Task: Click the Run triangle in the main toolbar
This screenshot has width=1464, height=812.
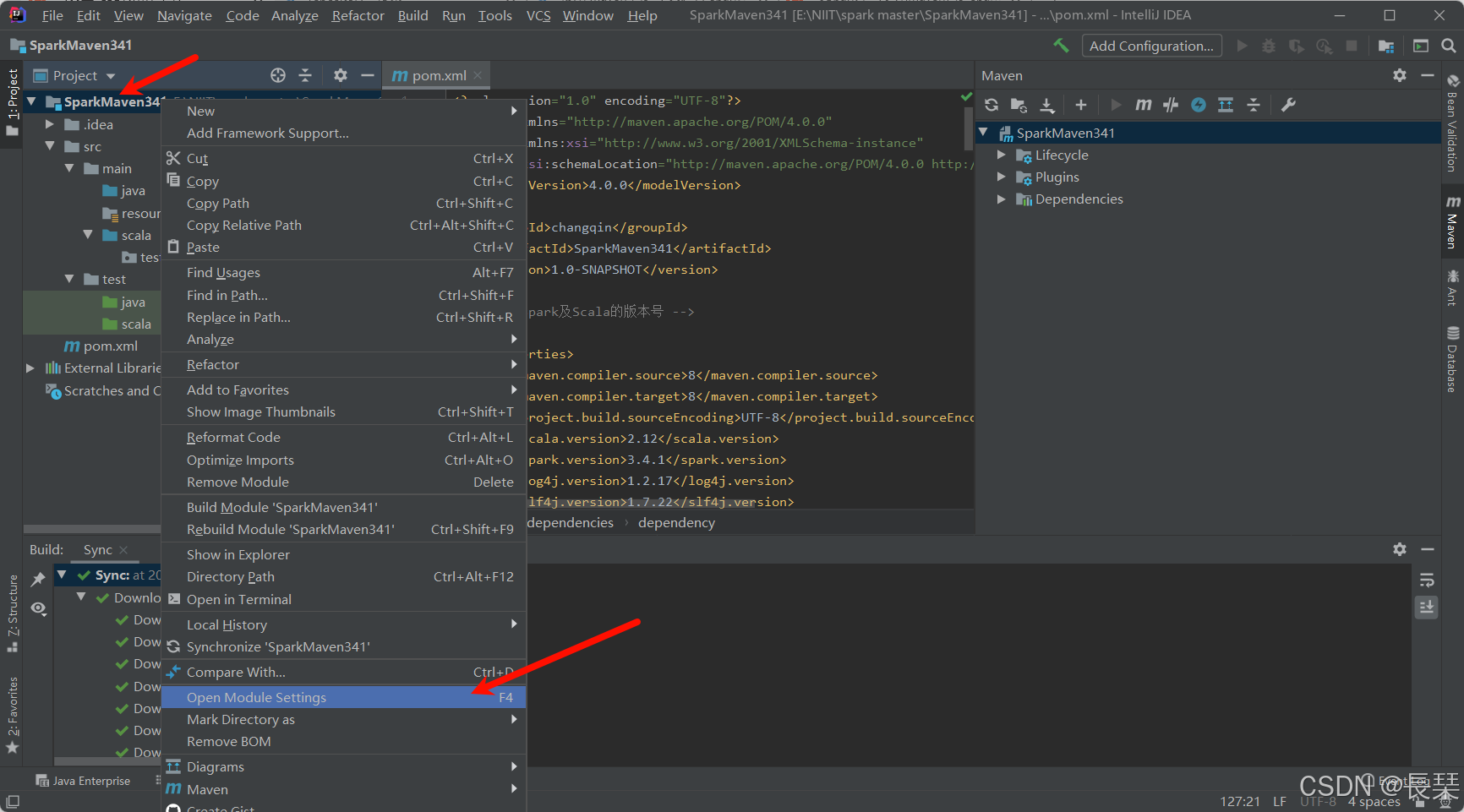Action: click(1242, 46)
